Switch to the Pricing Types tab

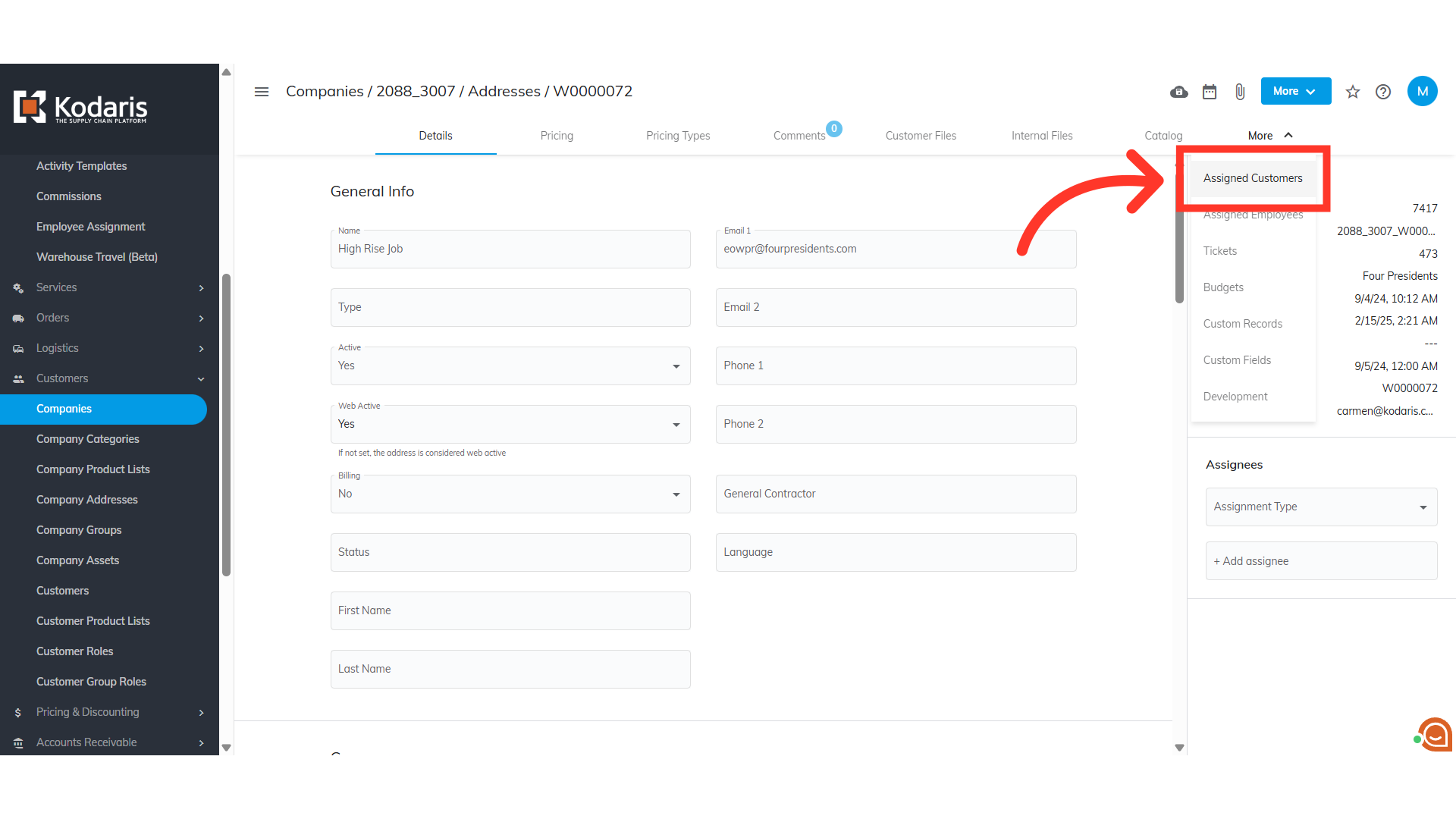[x=678, y=136]
